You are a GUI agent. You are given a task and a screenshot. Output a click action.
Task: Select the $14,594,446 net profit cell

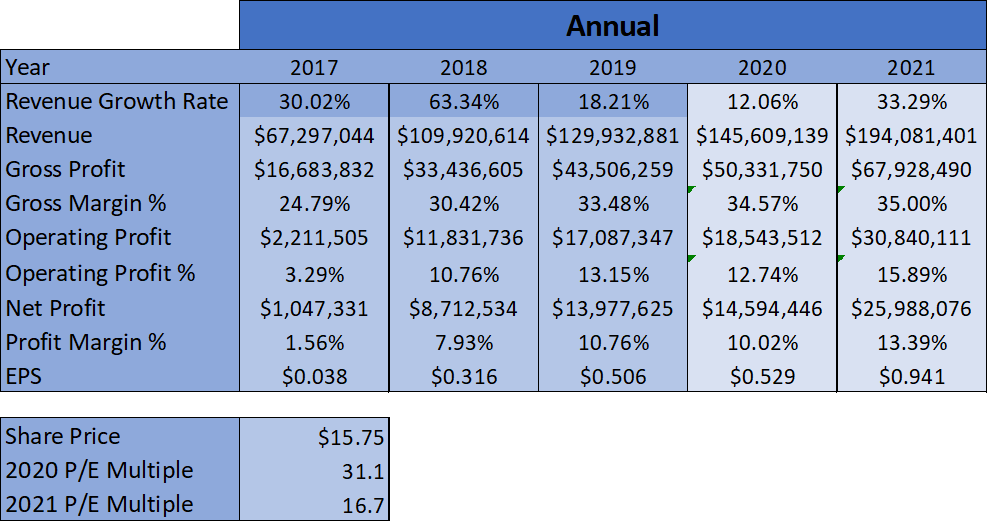pos(762,308)
